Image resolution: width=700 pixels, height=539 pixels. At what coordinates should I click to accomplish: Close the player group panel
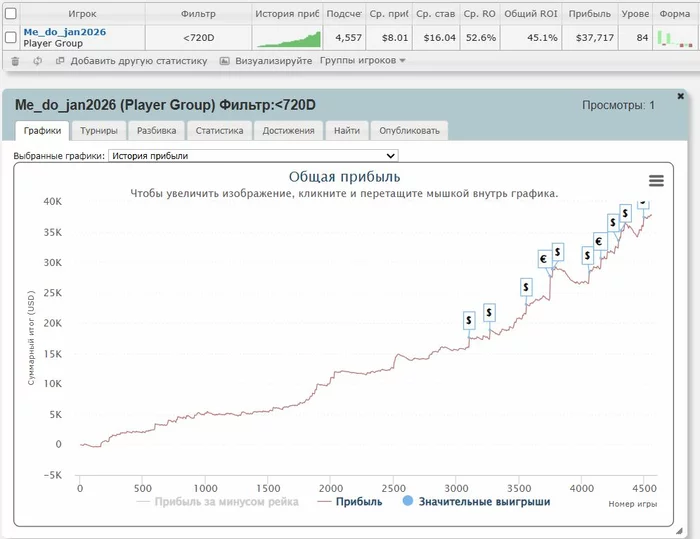(680, 96)
